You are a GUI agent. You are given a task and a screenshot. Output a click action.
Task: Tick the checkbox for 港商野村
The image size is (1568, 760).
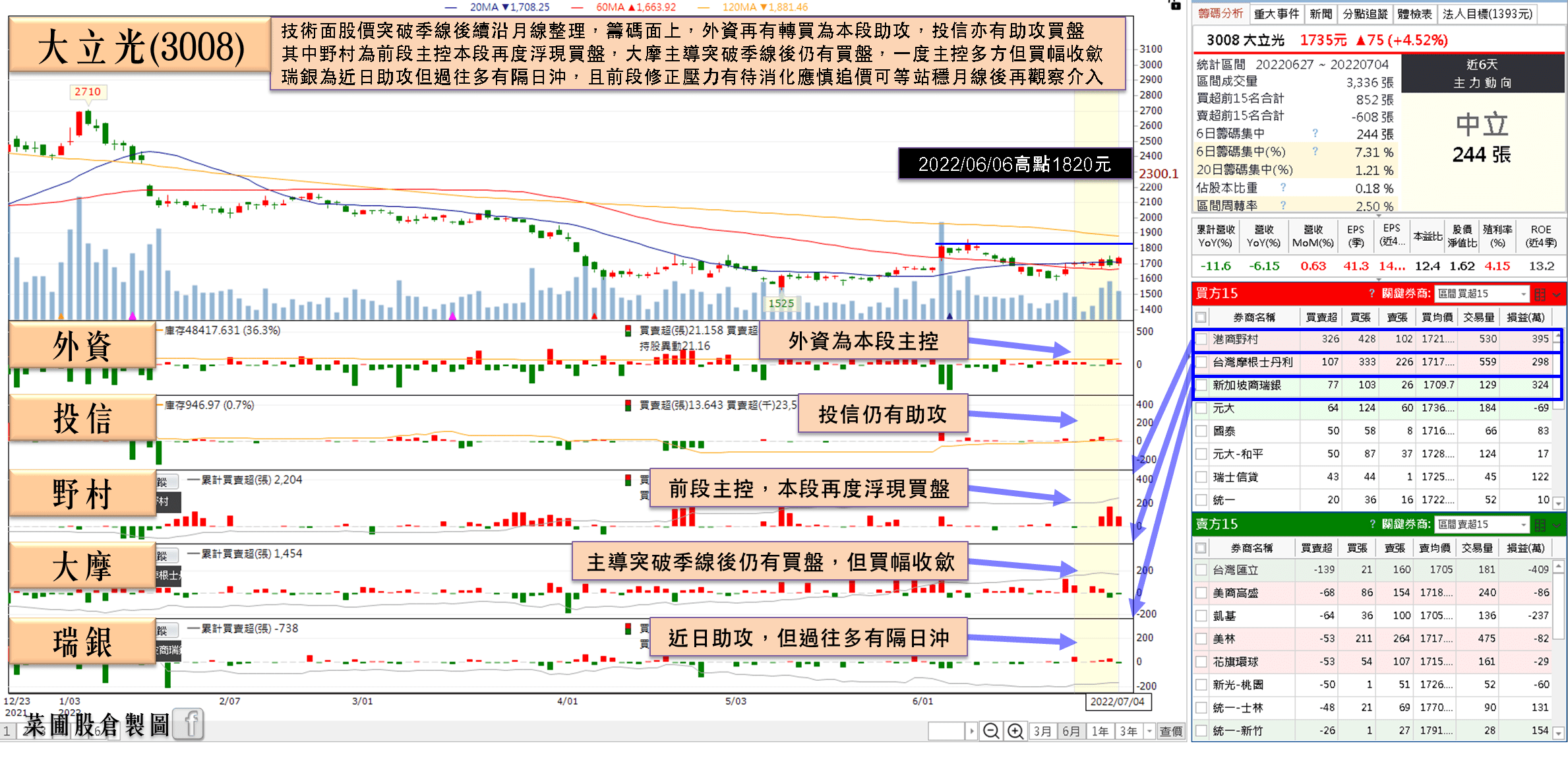tap(1201, 339)
